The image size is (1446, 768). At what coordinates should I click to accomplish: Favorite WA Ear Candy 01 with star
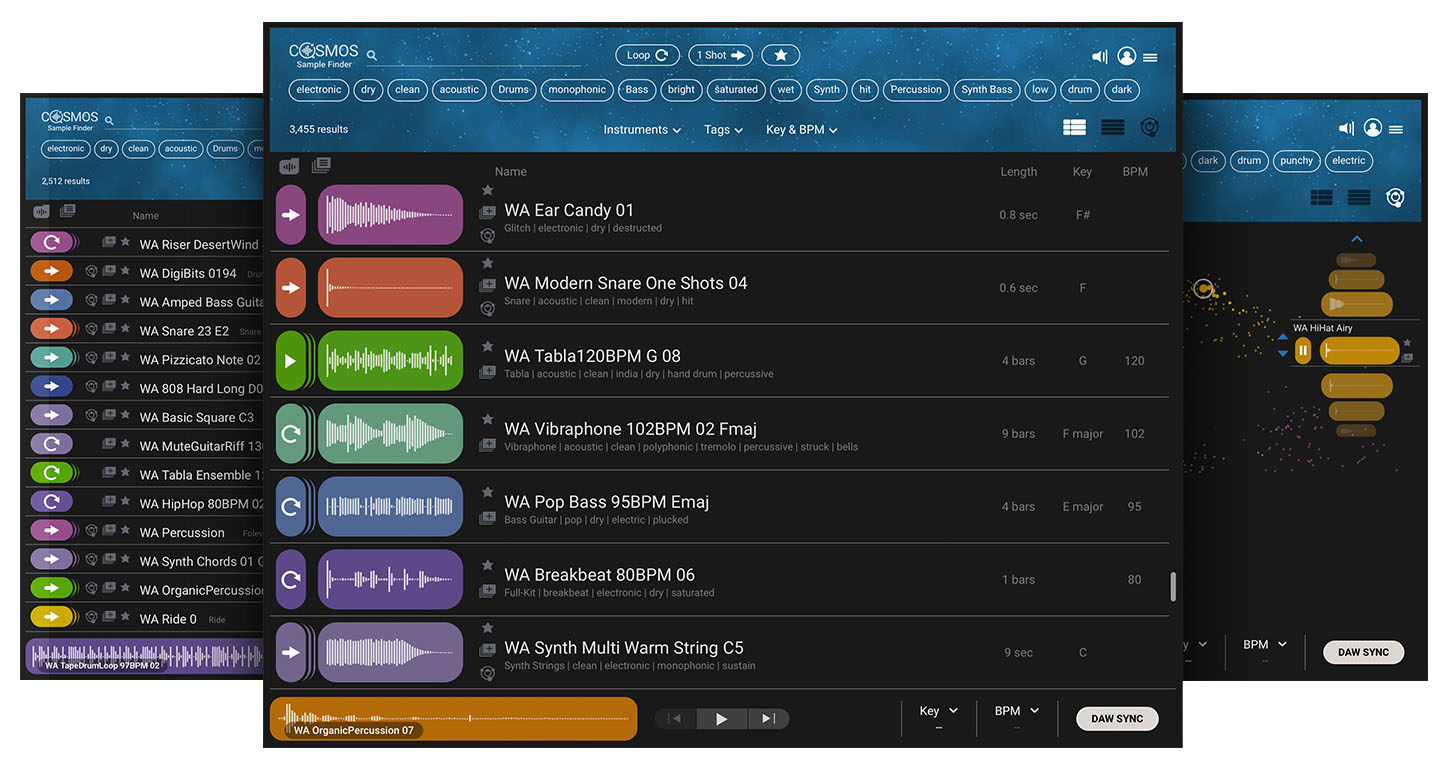(x=487, y=190)
